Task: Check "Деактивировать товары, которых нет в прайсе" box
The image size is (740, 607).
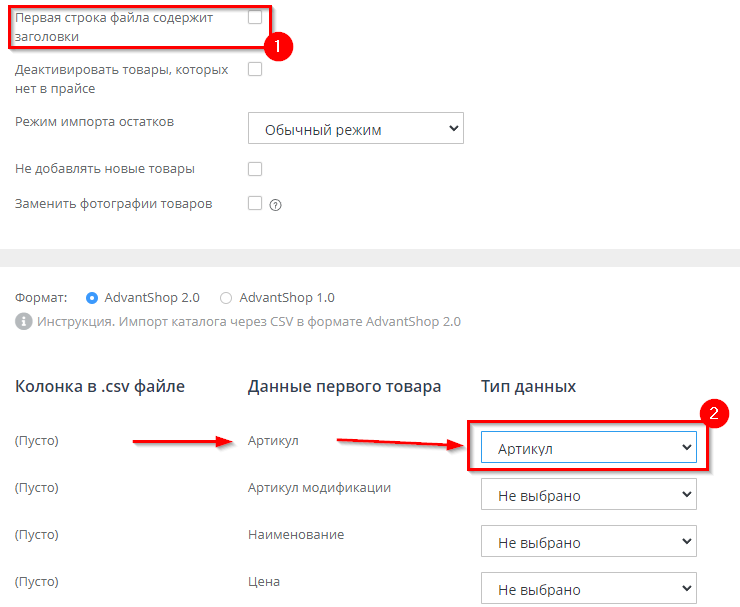Action: (255, 69)
